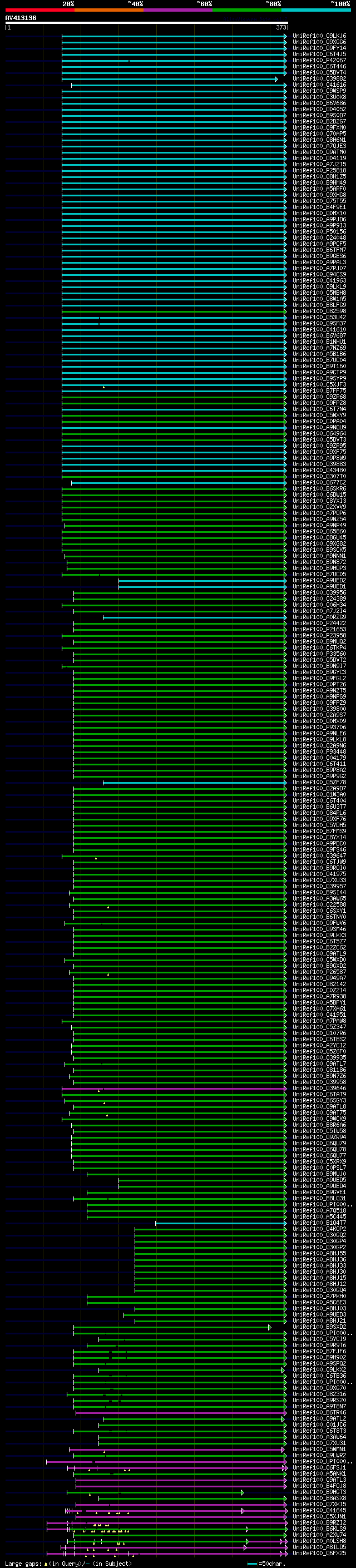Select the UniRef100_P23958 label
The height and width of the screenshot is (1568, 356).
point(319,635)
